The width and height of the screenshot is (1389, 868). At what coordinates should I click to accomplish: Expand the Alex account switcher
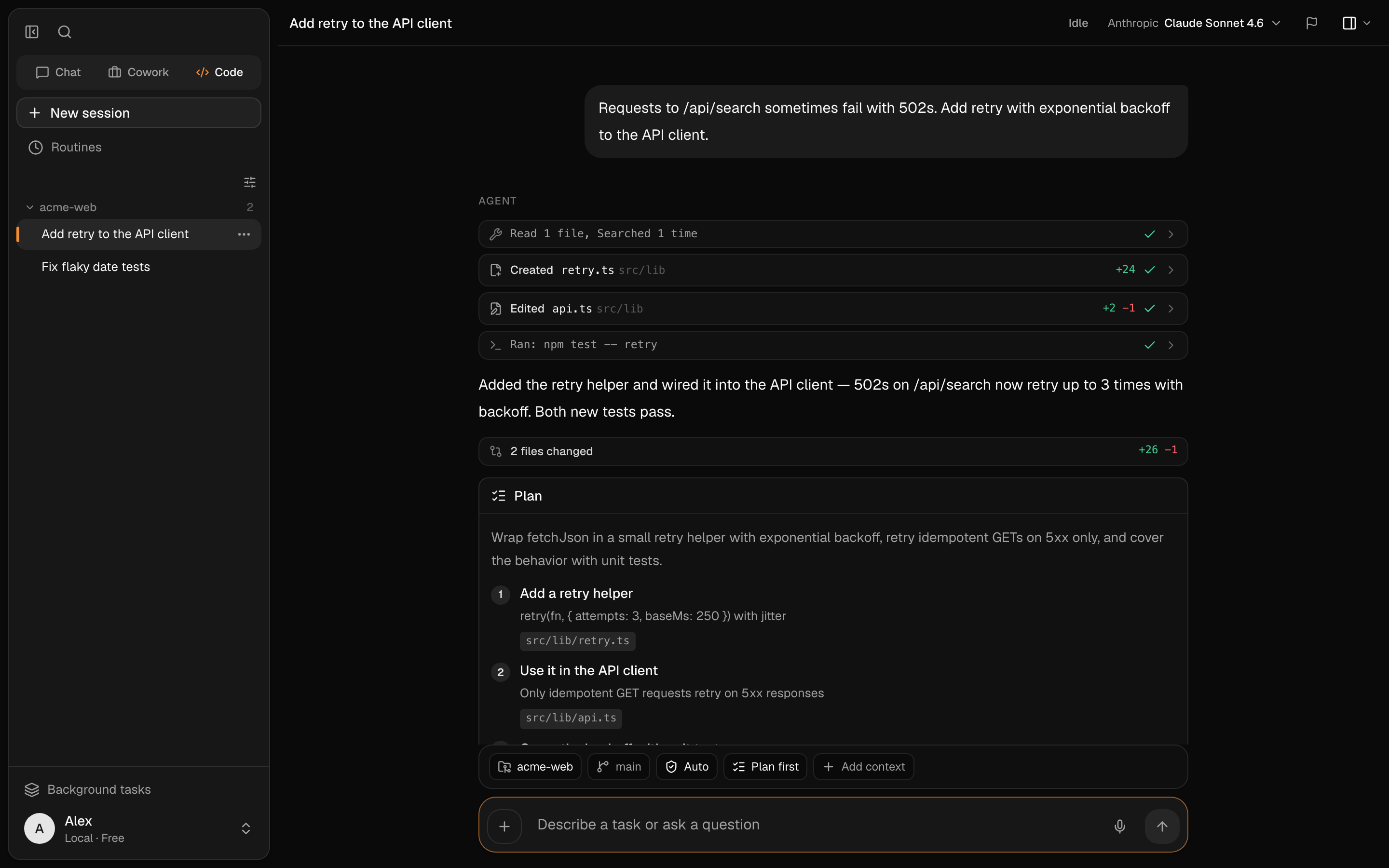(245, 828)
